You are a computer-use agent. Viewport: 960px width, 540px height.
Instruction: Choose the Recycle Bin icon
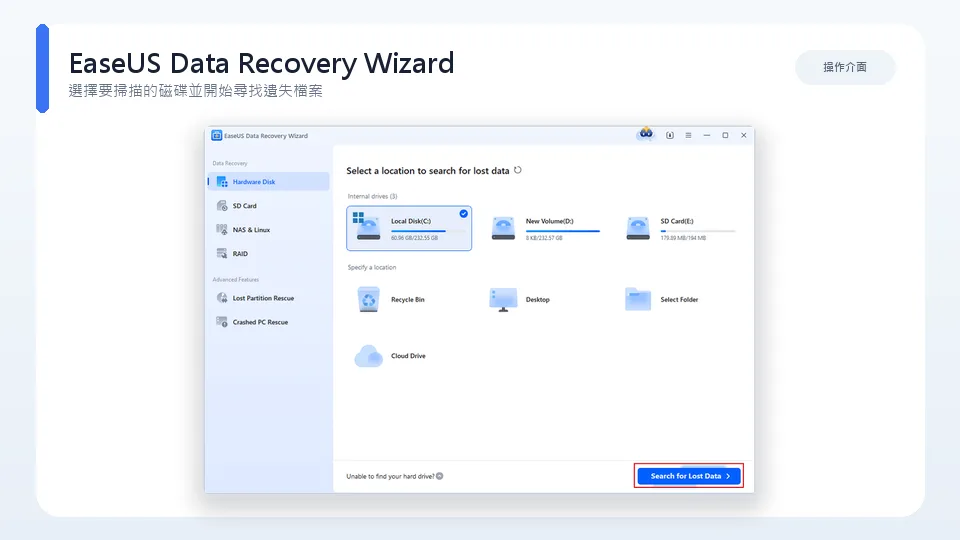tap(369, 299)
